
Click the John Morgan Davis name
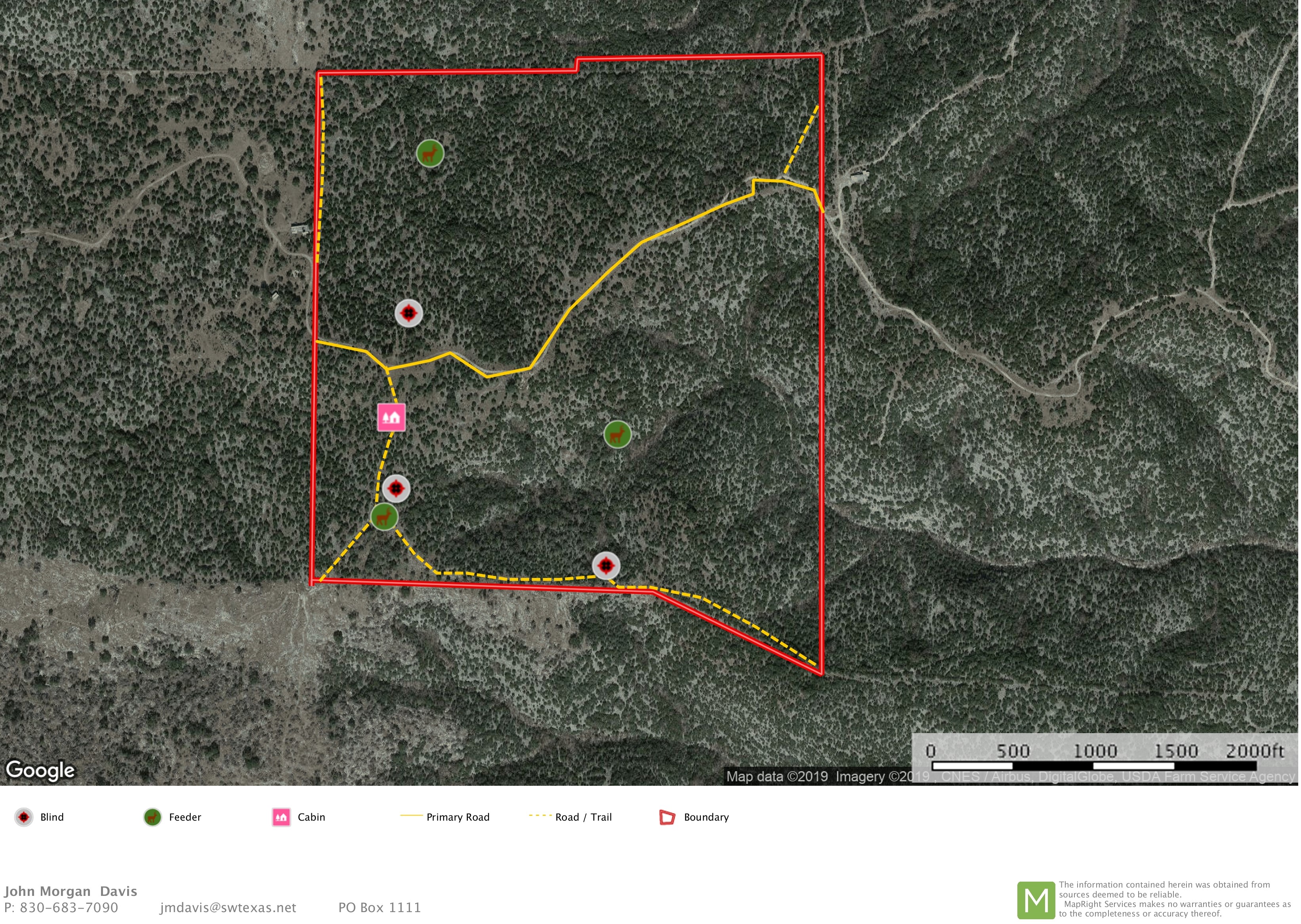pos(71,891)
